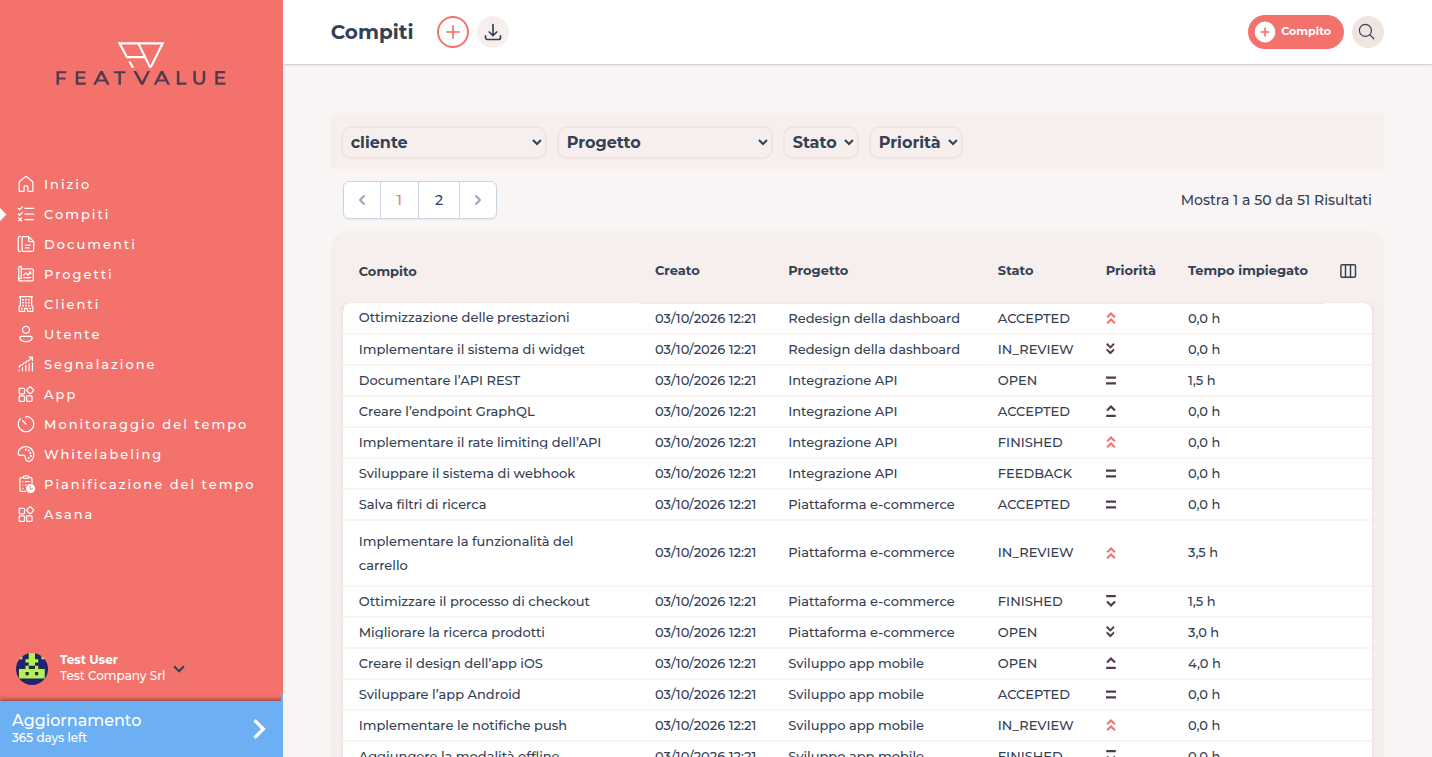The height and width of the screenshot is (757, 1432).
Task: Sort by the Creato column header
Action: point(677,271)
